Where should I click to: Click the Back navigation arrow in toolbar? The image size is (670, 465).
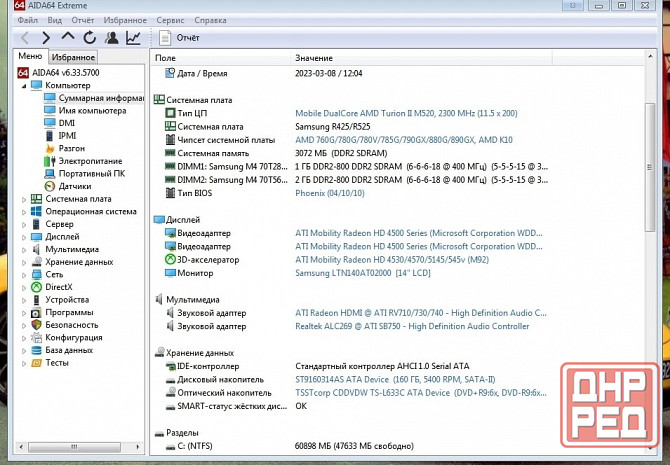[25, 38]
